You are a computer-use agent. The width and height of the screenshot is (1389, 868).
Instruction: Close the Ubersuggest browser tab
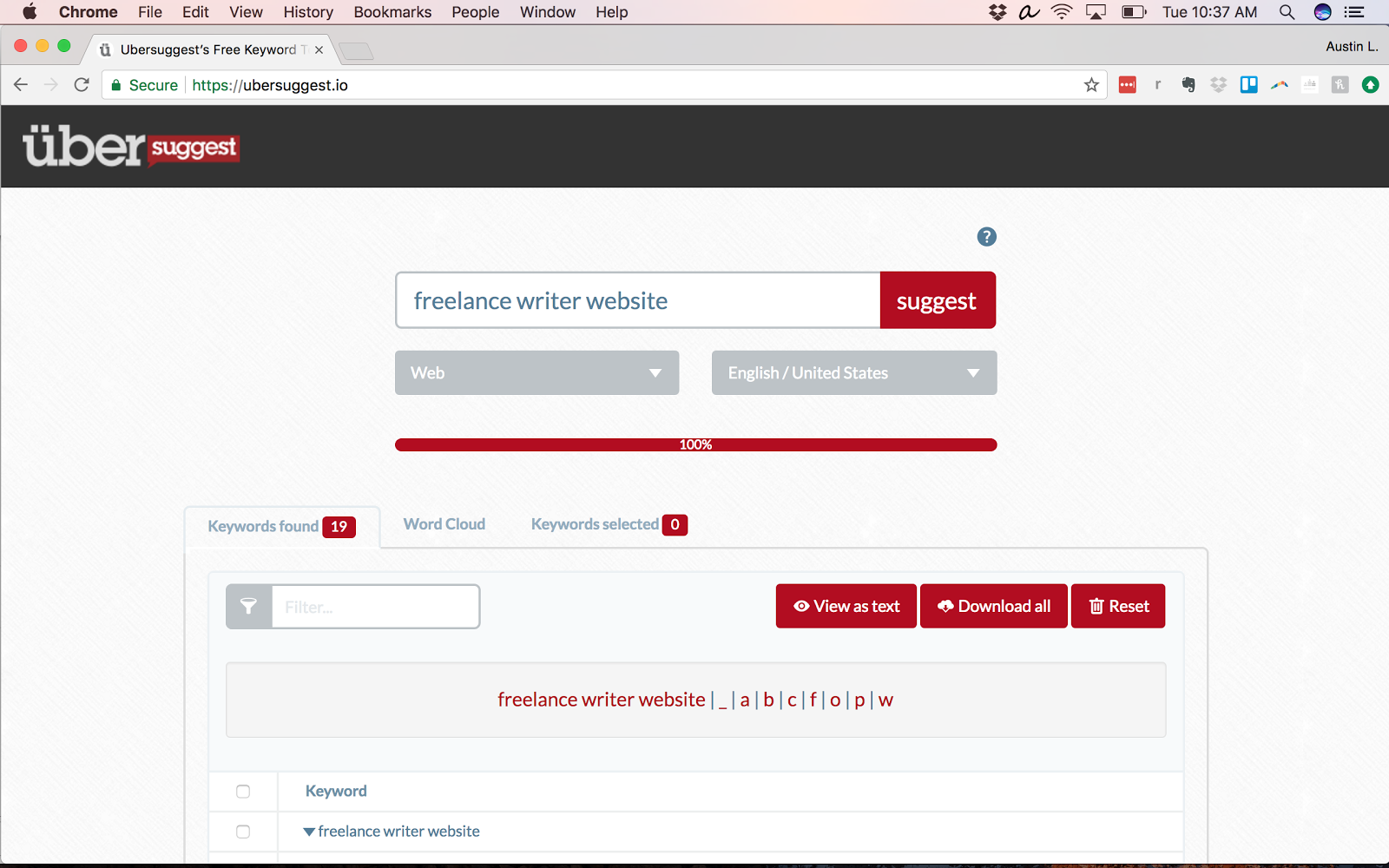click(x=319, y=49)
